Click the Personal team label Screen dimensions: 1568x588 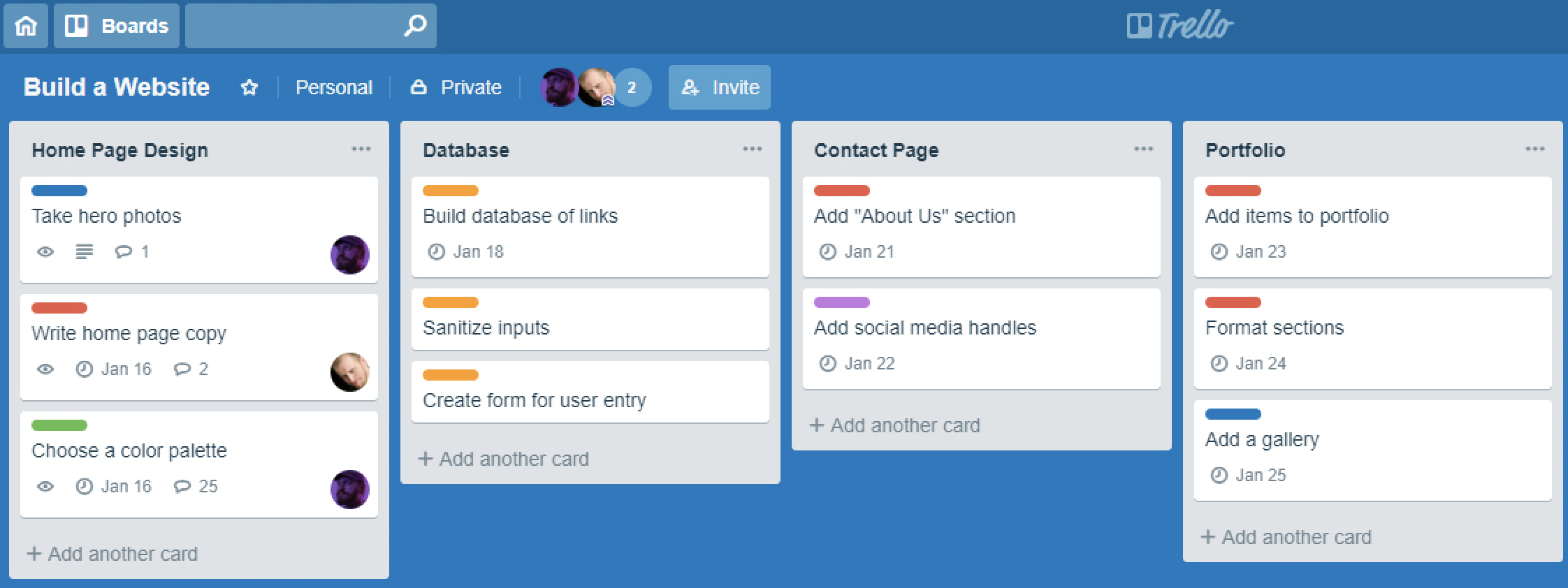(x=334, y=87)
